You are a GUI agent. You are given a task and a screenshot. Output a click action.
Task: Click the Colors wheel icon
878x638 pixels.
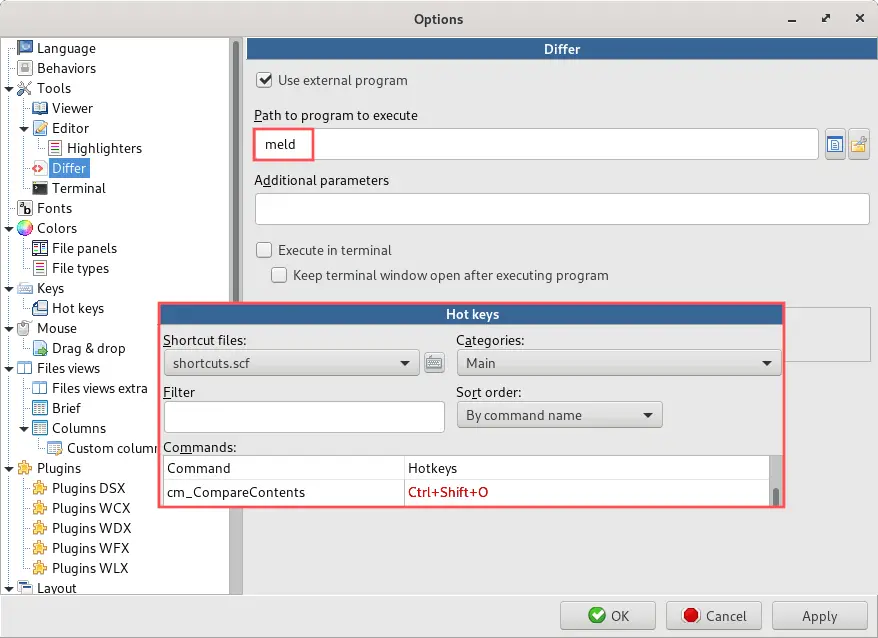point(25,228)
